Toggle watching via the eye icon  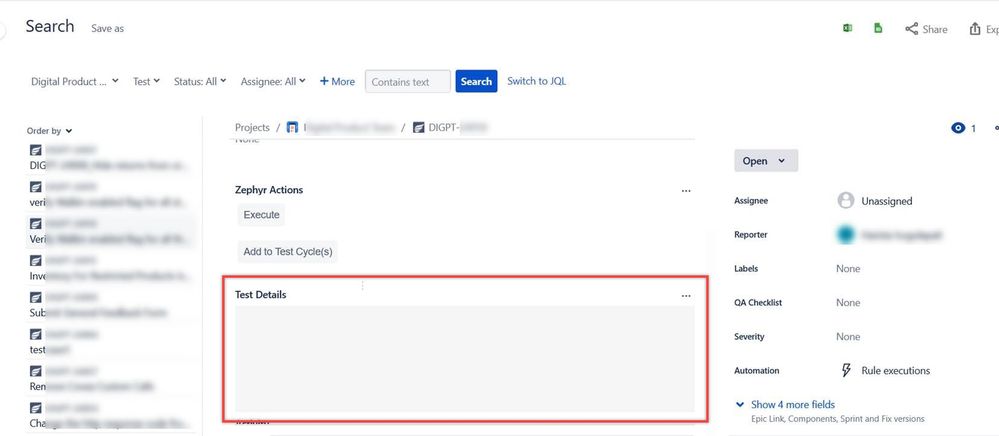[x=958, y=128]
